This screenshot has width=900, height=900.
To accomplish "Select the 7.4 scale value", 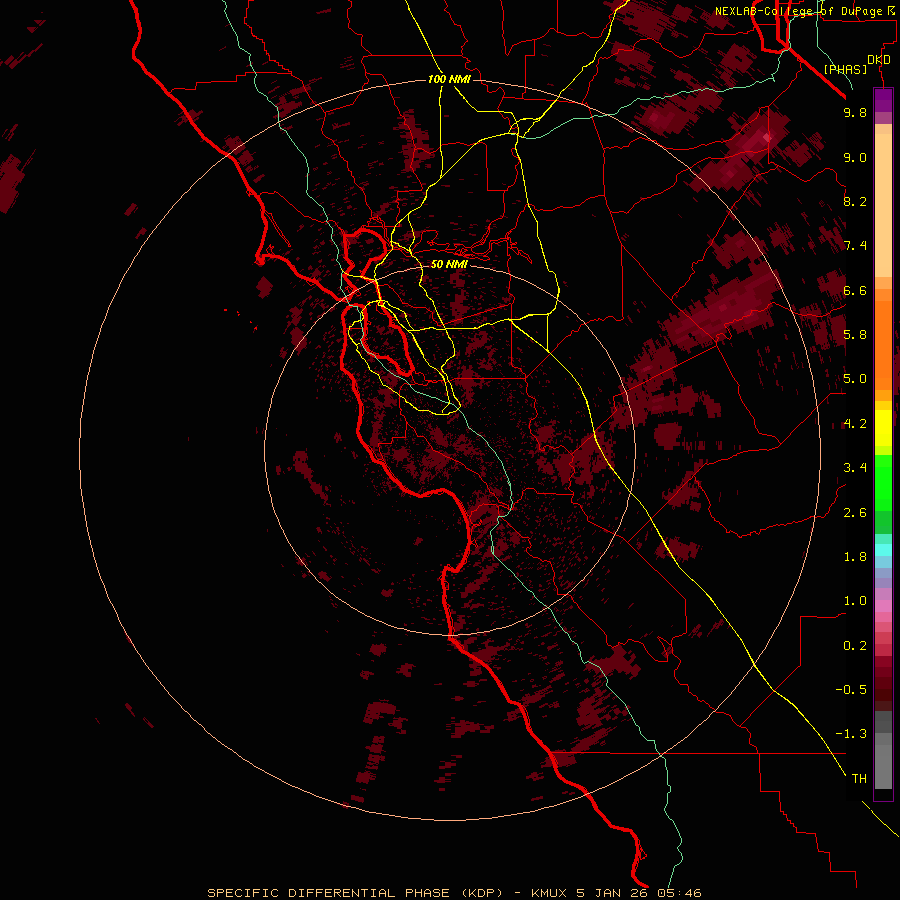I will click(855, 246).
